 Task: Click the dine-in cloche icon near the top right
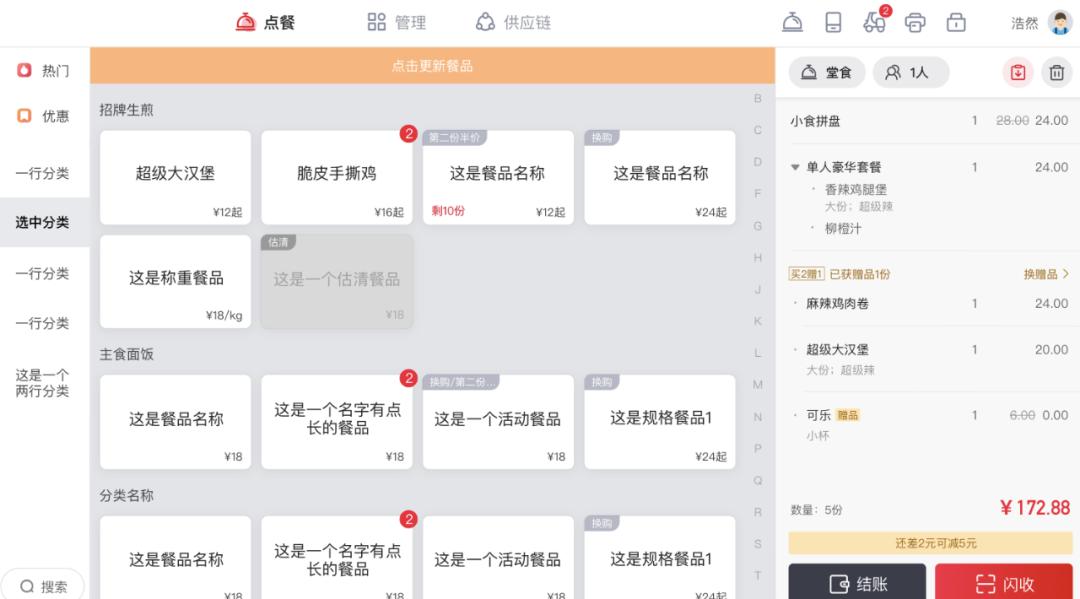coord(793,20)
